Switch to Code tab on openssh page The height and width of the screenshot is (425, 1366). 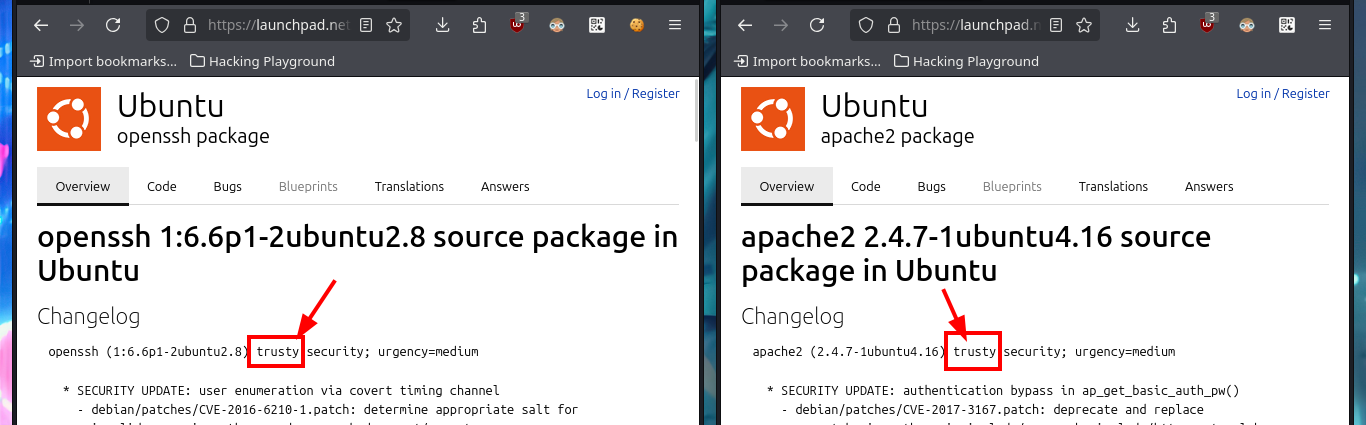[x=162, y=186]
